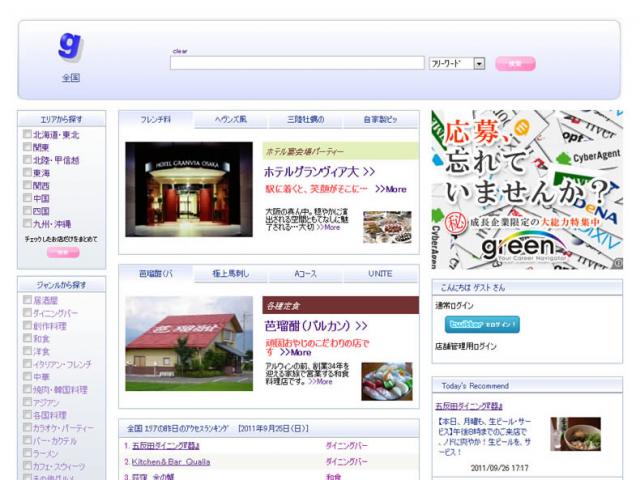Click the pink search button beside the dropdown

pyautogui.click(x=515, y=64)
